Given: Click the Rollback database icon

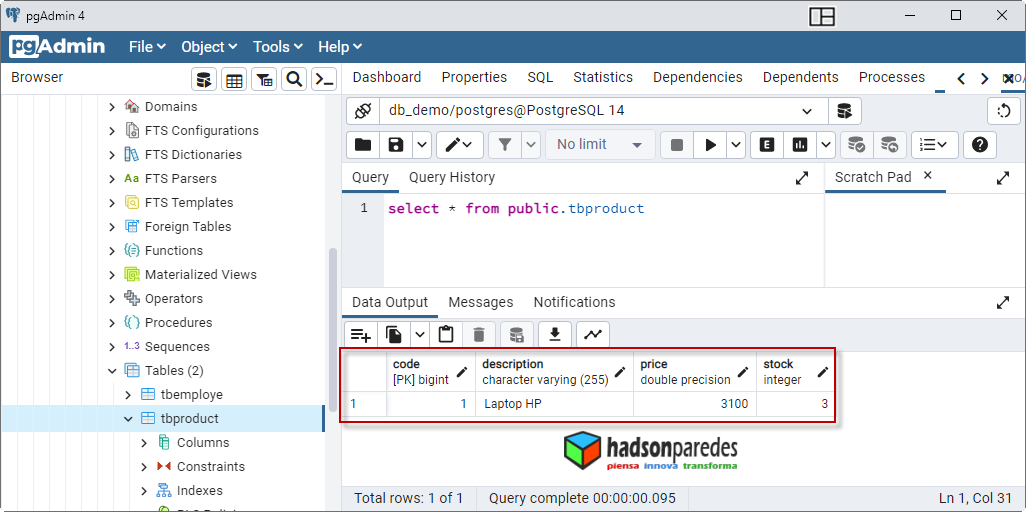Looking at the screenshot, I should [x=889, y=145].
